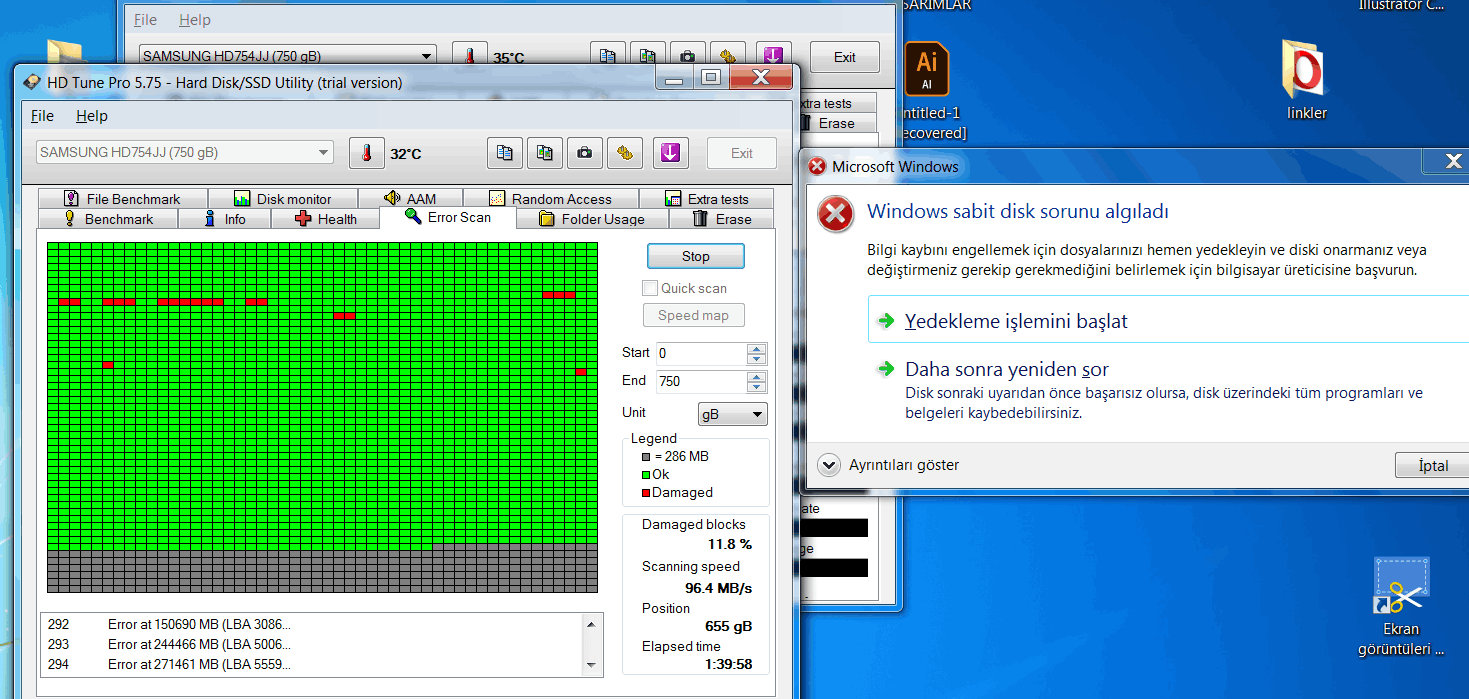This screenshot has height=699, width=1469.
Task: Open the Info tab
Action: (x=224, y=219)
